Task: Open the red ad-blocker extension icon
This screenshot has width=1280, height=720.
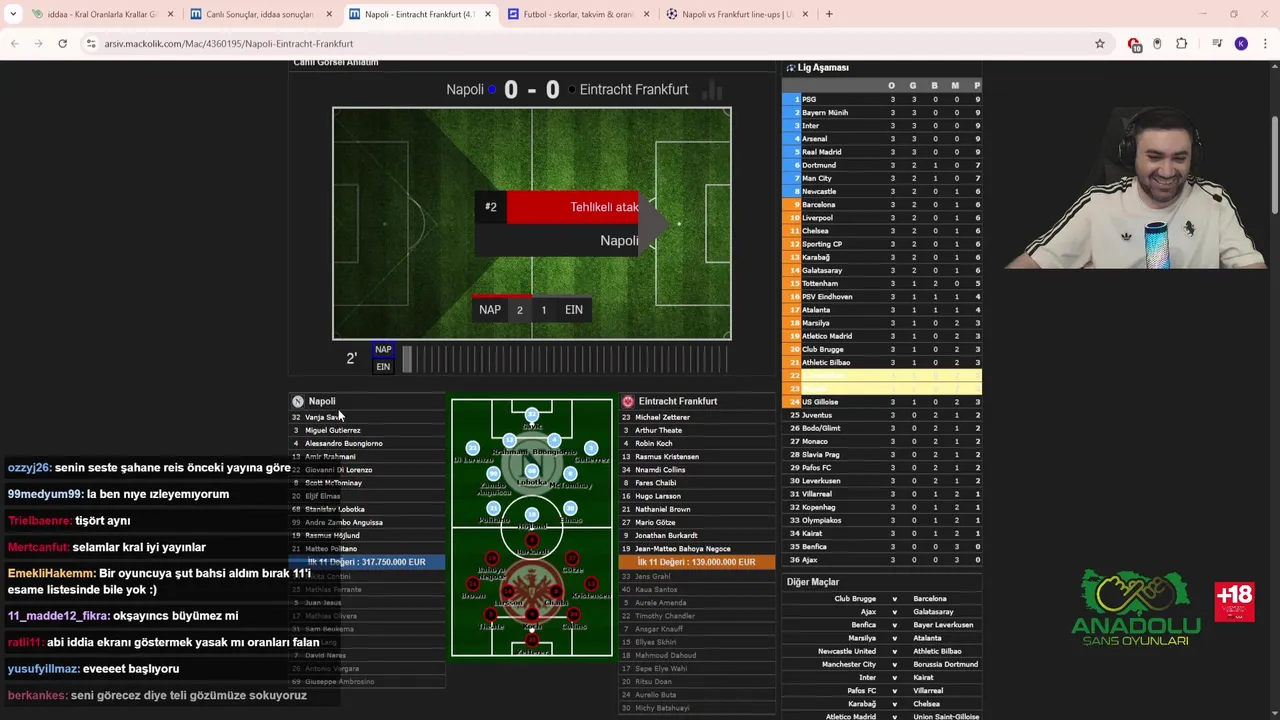Action: coord(1134,44)
